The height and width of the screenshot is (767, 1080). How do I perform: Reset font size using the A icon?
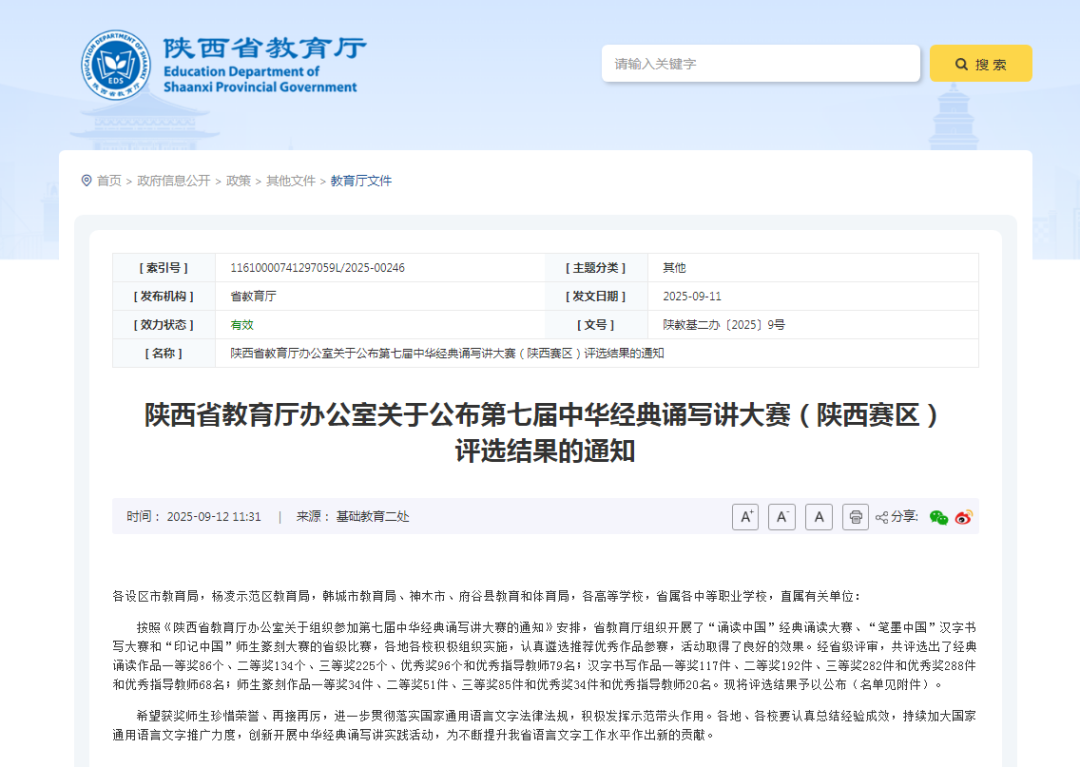click(818, 517)
